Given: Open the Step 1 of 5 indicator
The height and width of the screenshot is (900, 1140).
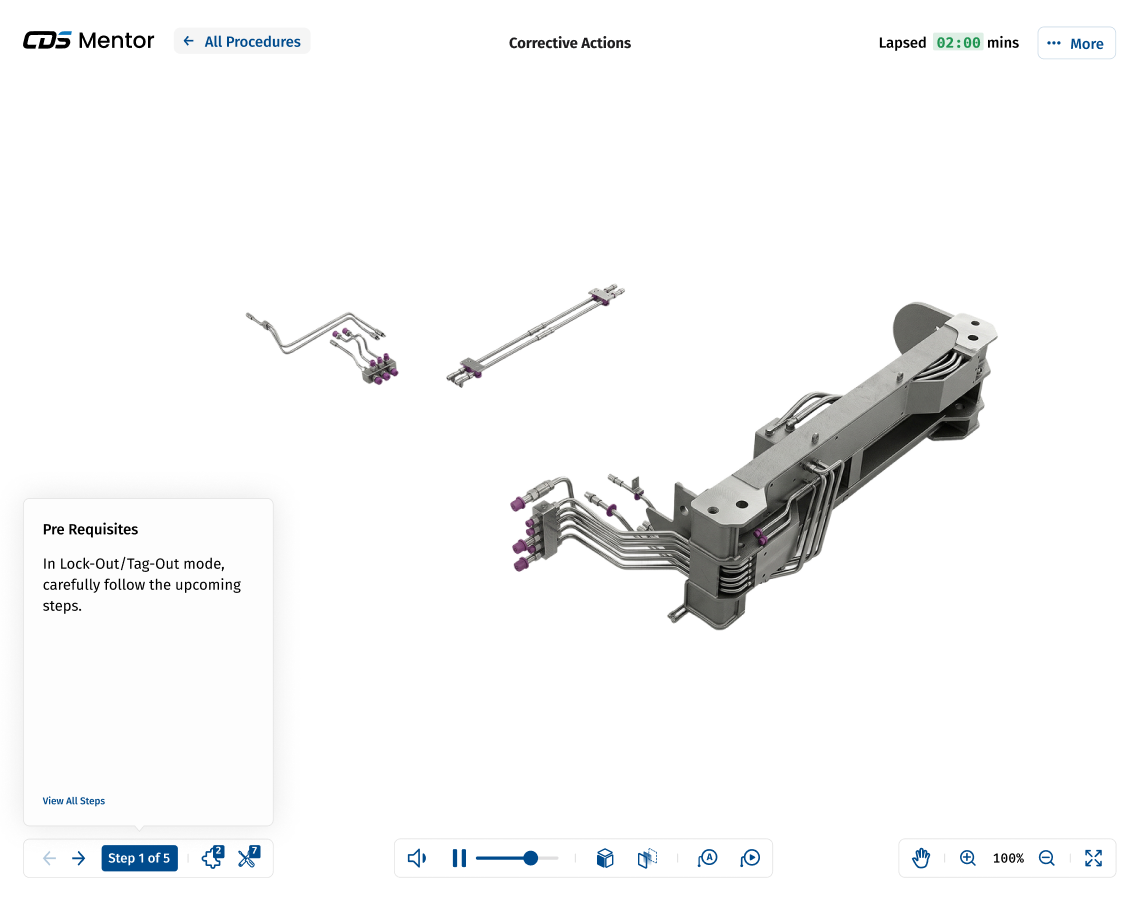Looking at the screenshot, I should point(139,858).
